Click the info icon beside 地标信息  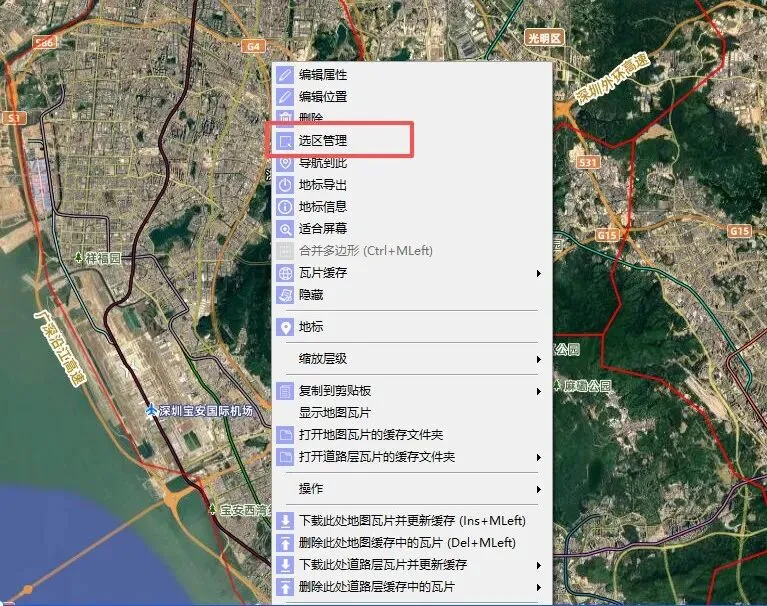pyautogui.click(x=285, y=207)
